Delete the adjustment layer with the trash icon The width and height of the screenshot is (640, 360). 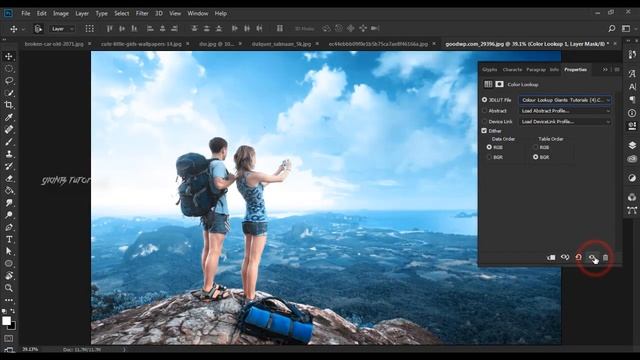pos(605,258)
